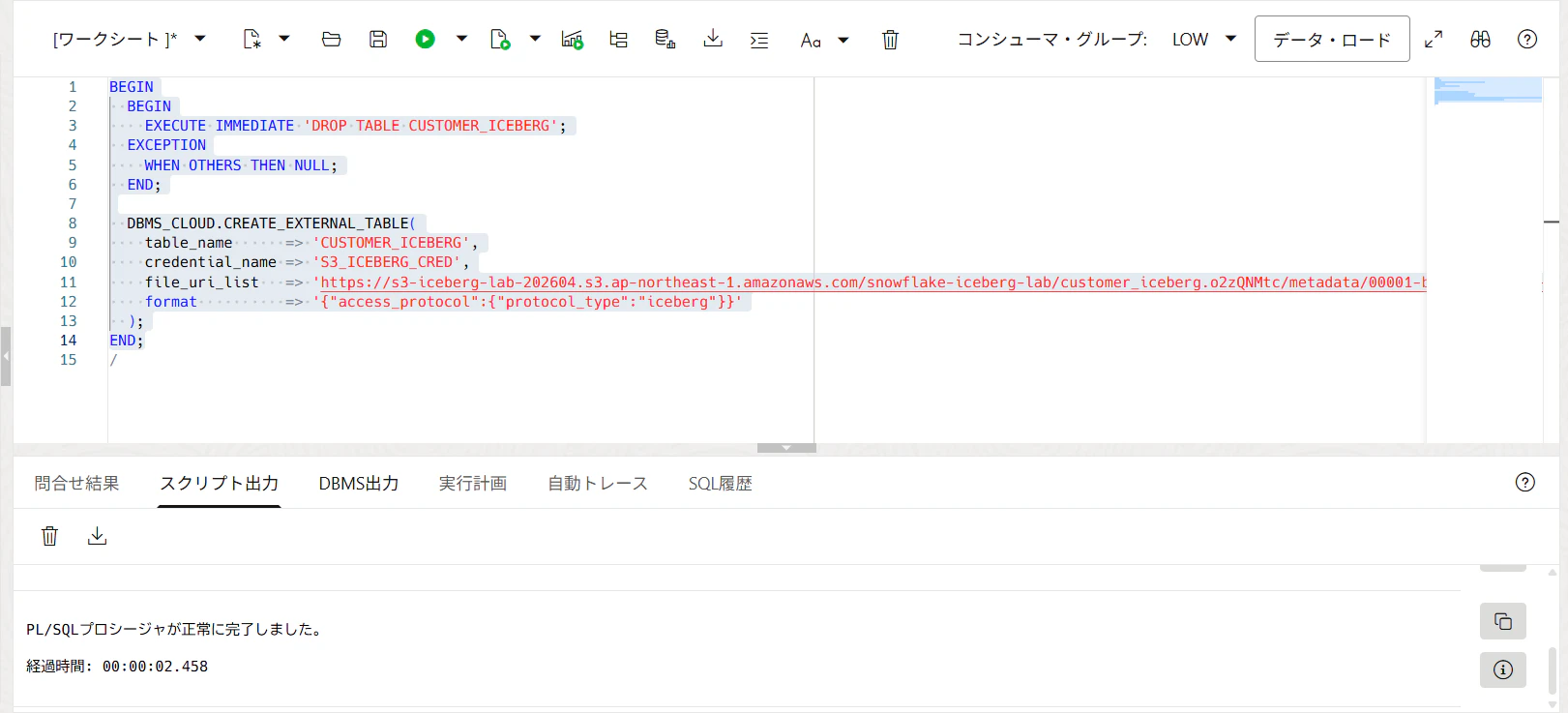Click the database export icon
The width and height of the screenshot is (1568, 713).
coord(666,39)
